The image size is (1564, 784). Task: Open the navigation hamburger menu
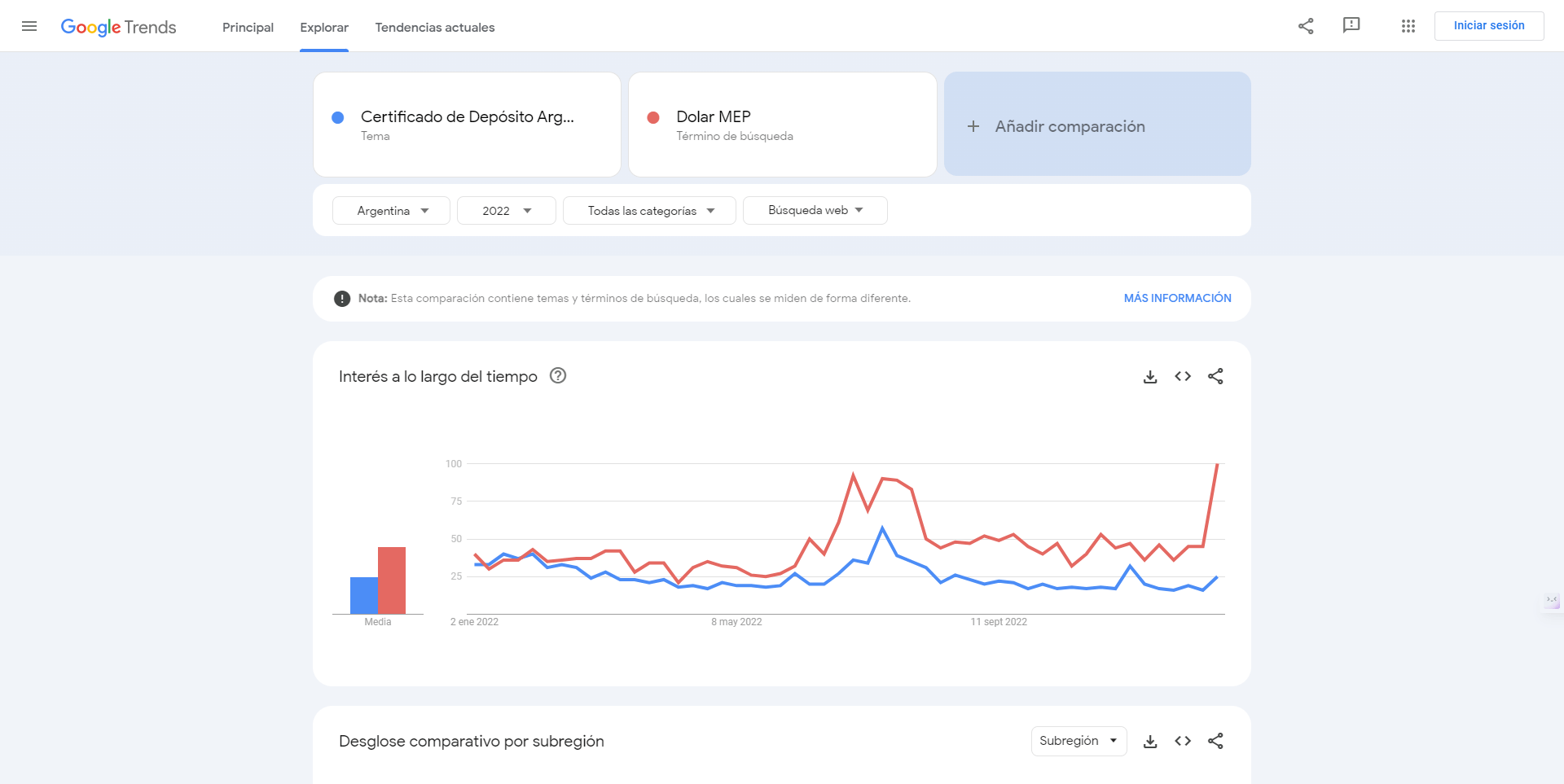[29, 25]
